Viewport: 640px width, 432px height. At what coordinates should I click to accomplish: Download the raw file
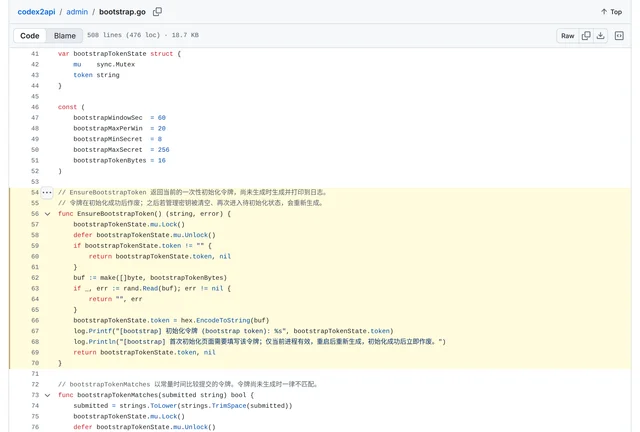click(x=600, y=36)
